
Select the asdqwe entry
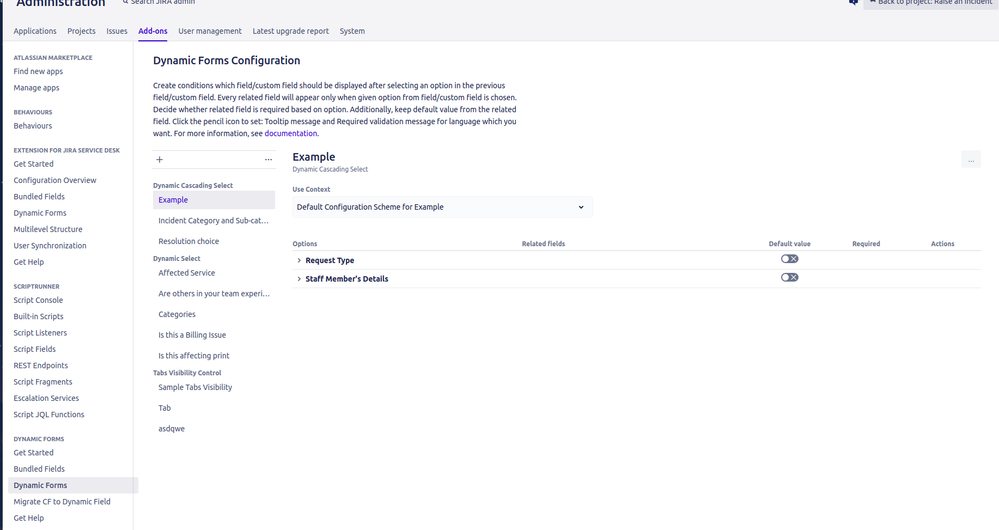[171, 429]
